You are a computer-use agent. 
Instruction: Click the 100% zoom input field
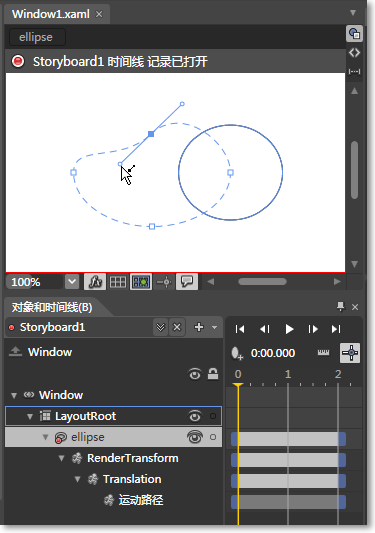point(34,282)
